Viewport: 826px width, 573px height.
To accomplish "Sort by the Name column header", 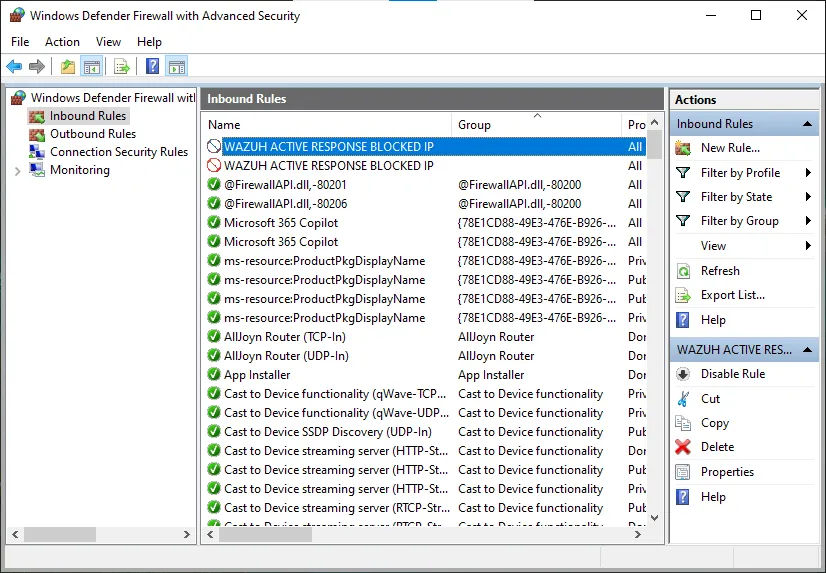I will pos(327,125).
